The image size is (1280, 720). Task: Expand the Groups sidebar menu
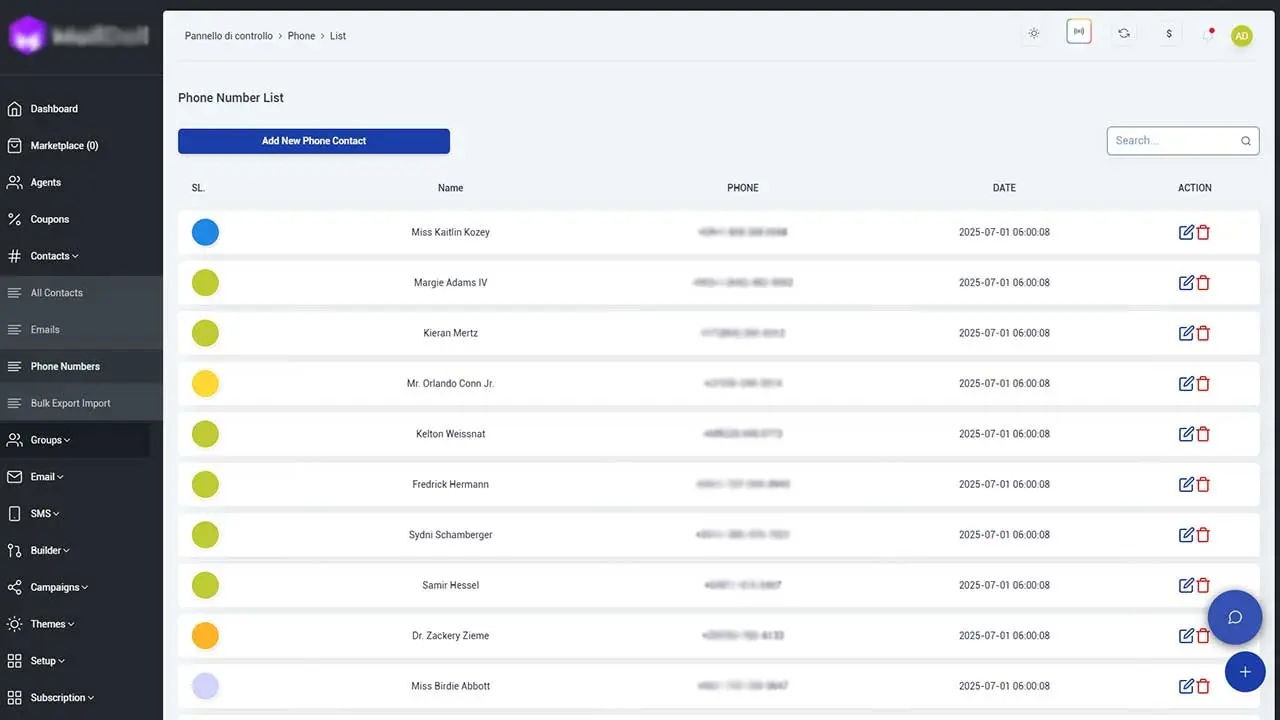(50, 440)
